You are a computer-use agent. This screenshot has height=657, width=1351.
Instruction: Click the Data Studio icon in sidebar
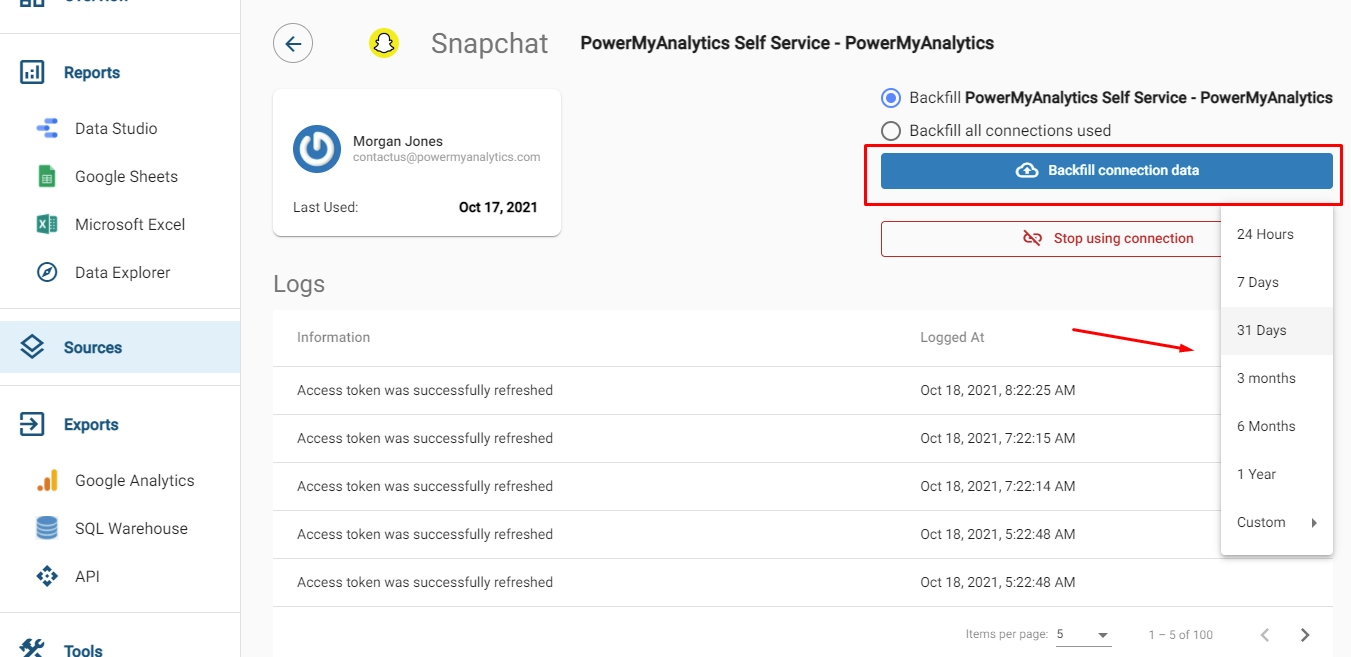[47, 128]
